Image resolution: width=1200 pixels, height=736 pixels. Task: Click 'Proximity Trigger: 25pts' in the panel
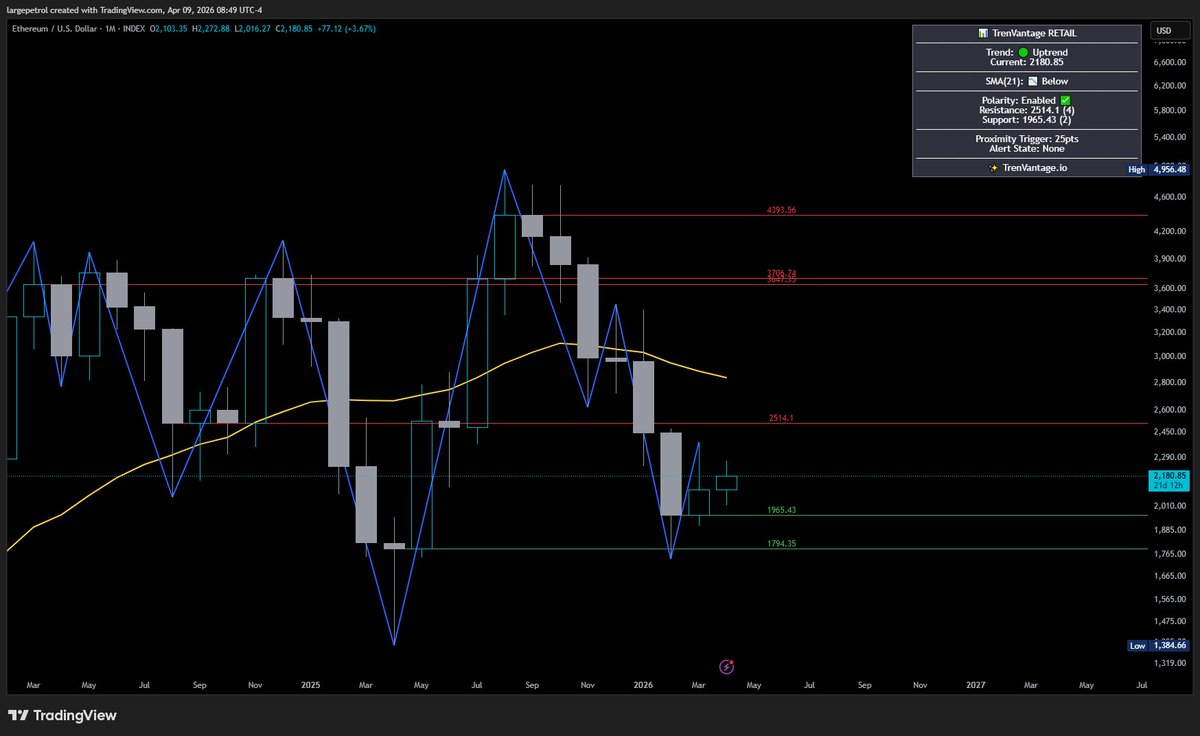point(1026,139)
